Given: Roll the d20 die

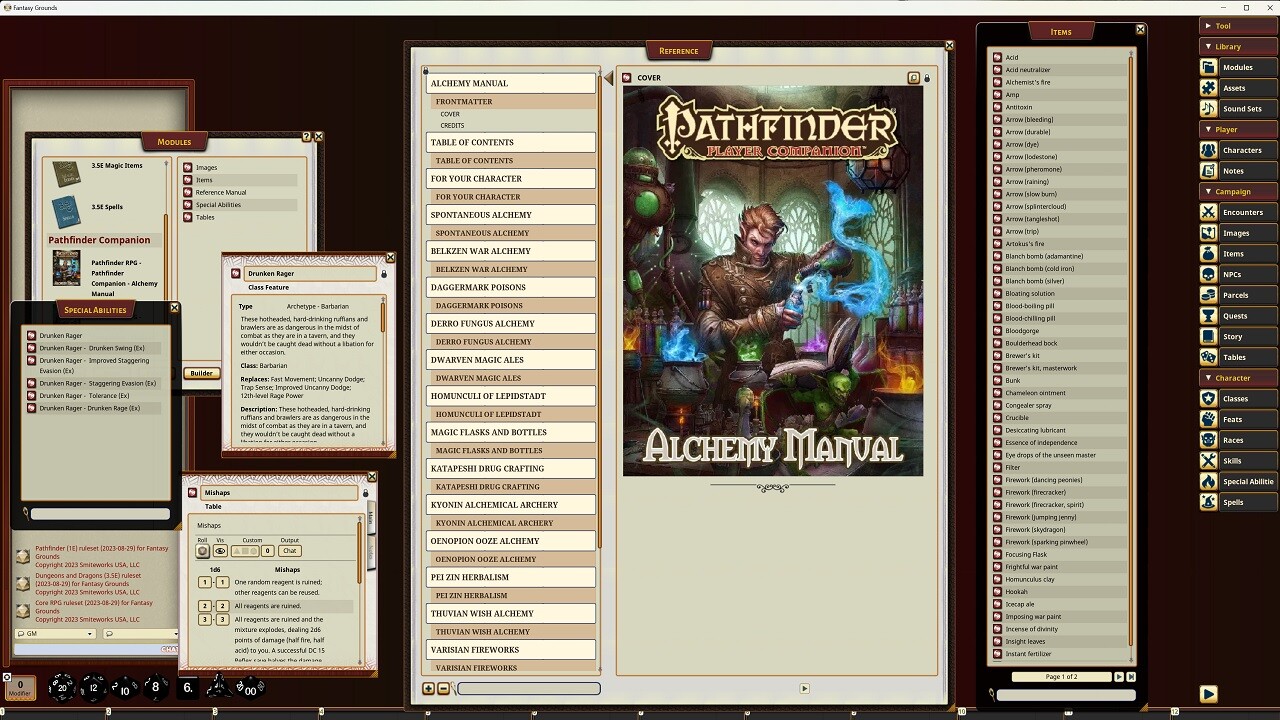Looking at the screenshot, I should [62, 687].
